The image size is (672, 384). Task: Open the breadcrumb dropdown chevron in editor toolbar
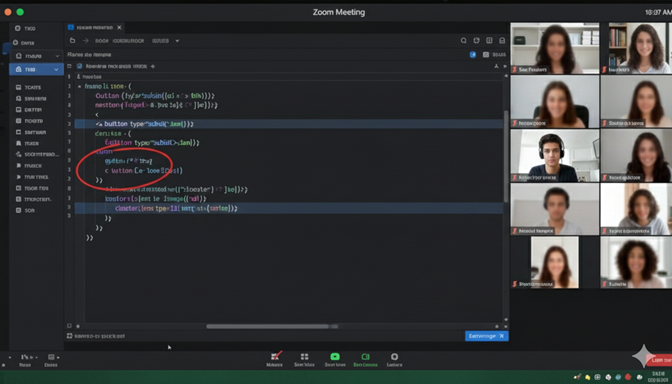pos(177,41)
